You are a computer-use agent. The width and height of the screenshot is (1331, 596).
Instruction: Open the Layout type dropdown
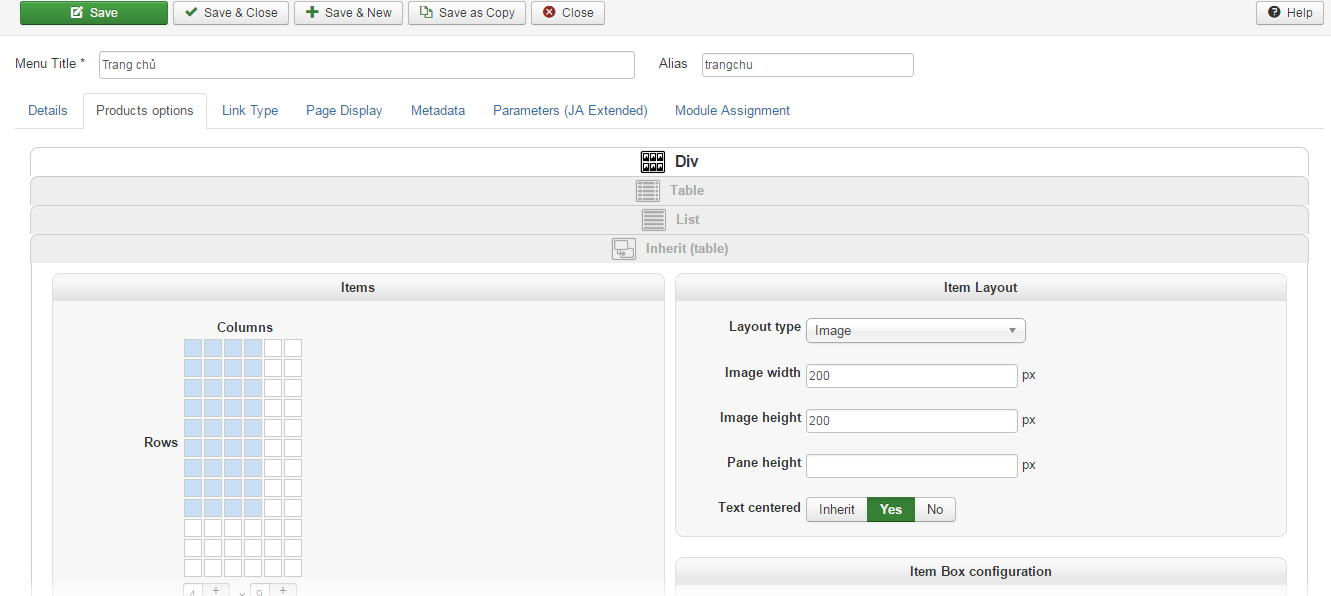[x=916, y=331]
